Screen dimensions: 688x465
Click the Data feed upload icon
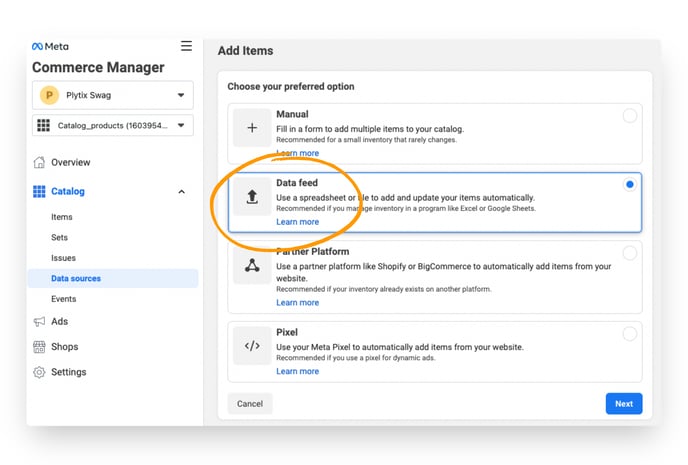coord(252,197)
